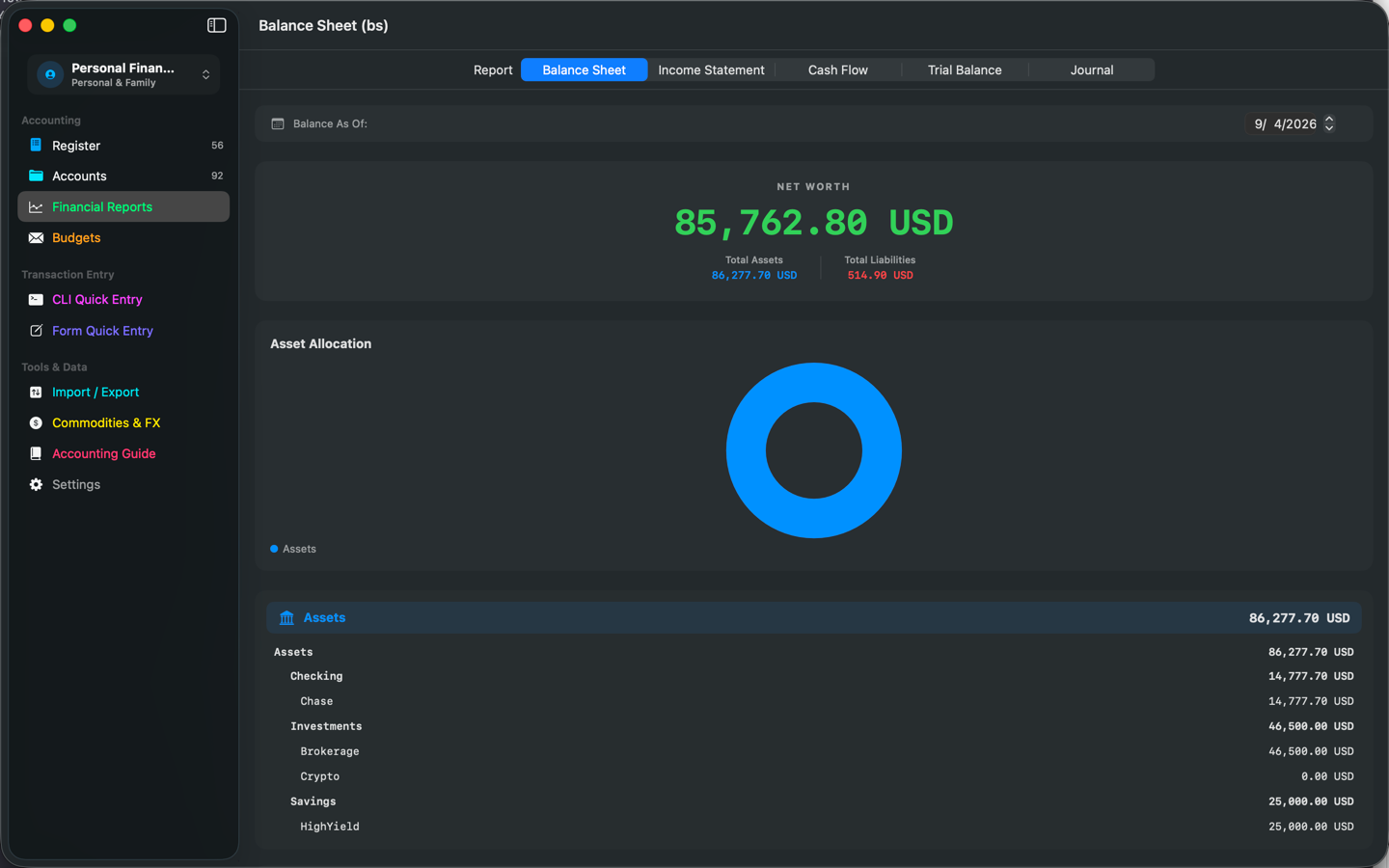Open the Accounting Guide

coord(123,453)
